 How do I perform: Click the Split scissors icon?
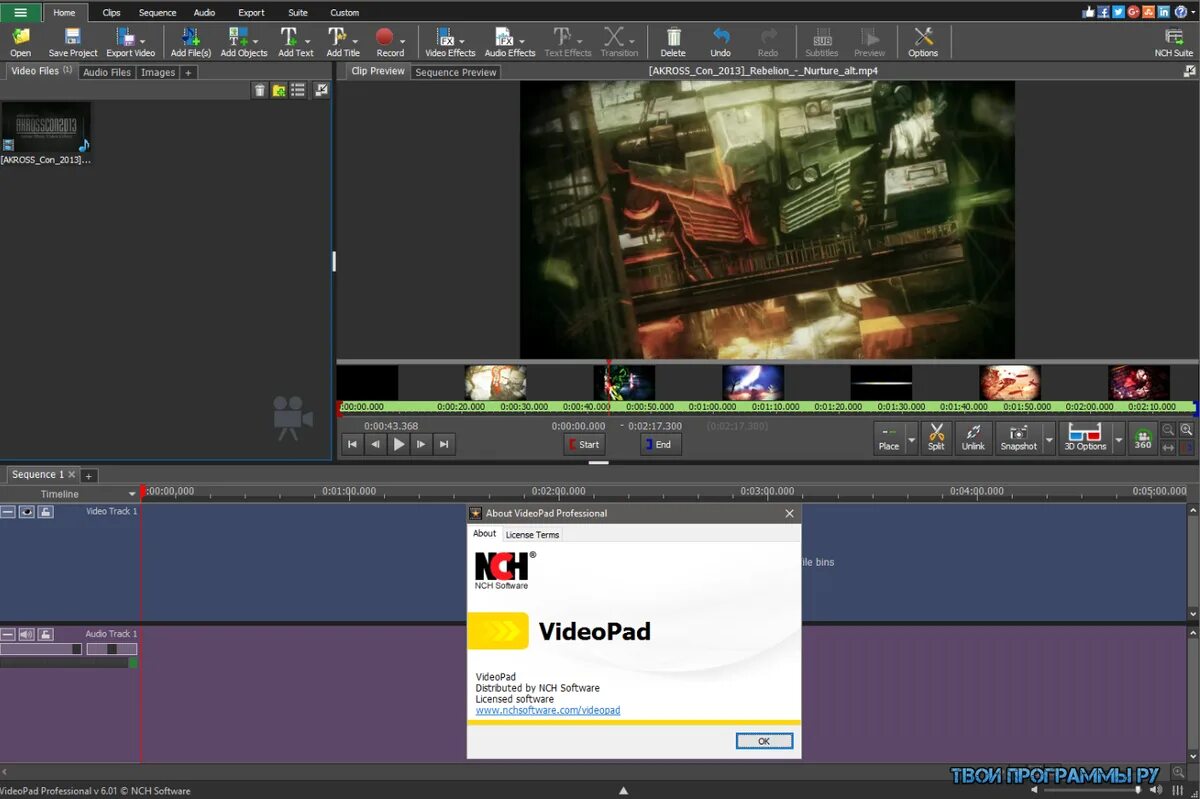point(936,437)
